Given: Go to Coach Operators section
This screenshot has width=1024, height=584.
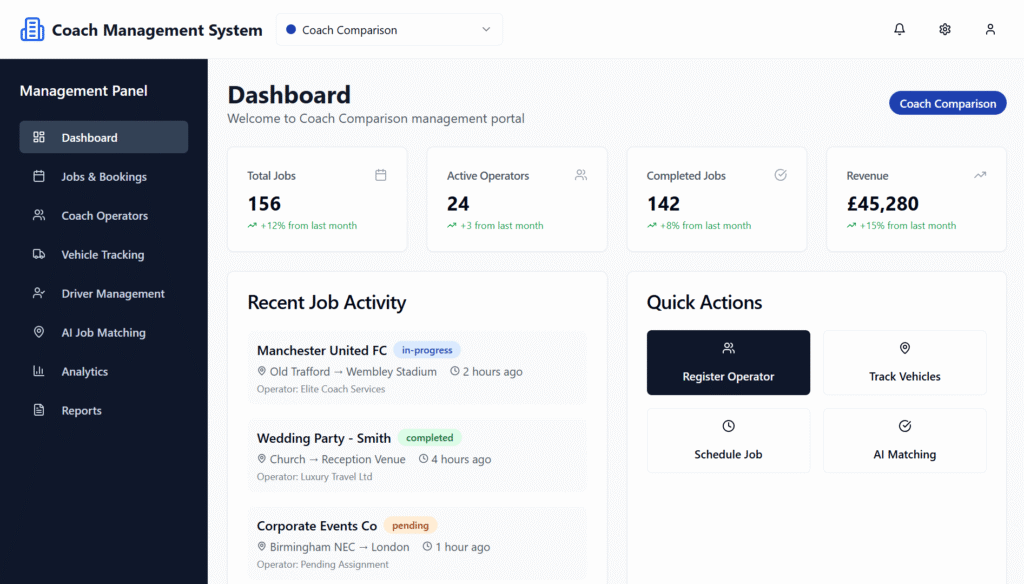Looking at the screenshot, I should (104, 216).
